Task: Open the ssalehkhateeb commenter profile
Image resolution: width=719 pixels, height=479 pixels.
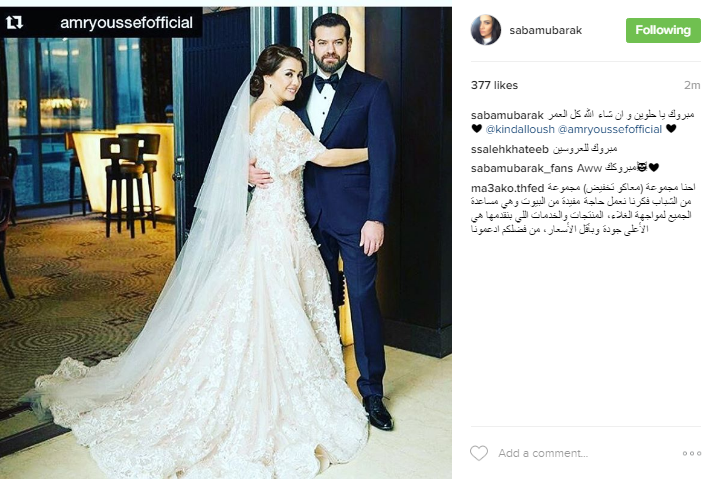Action: 509,149
